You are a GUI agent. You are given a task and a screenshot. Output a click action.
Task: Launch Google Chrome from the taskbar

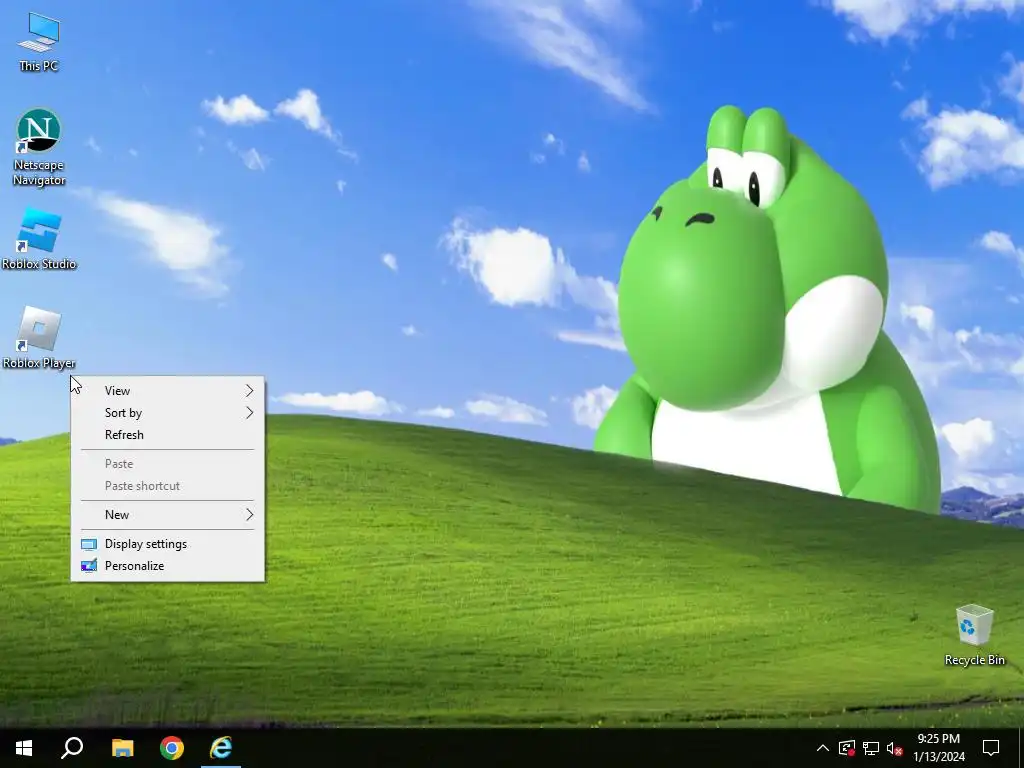[172, 748]
